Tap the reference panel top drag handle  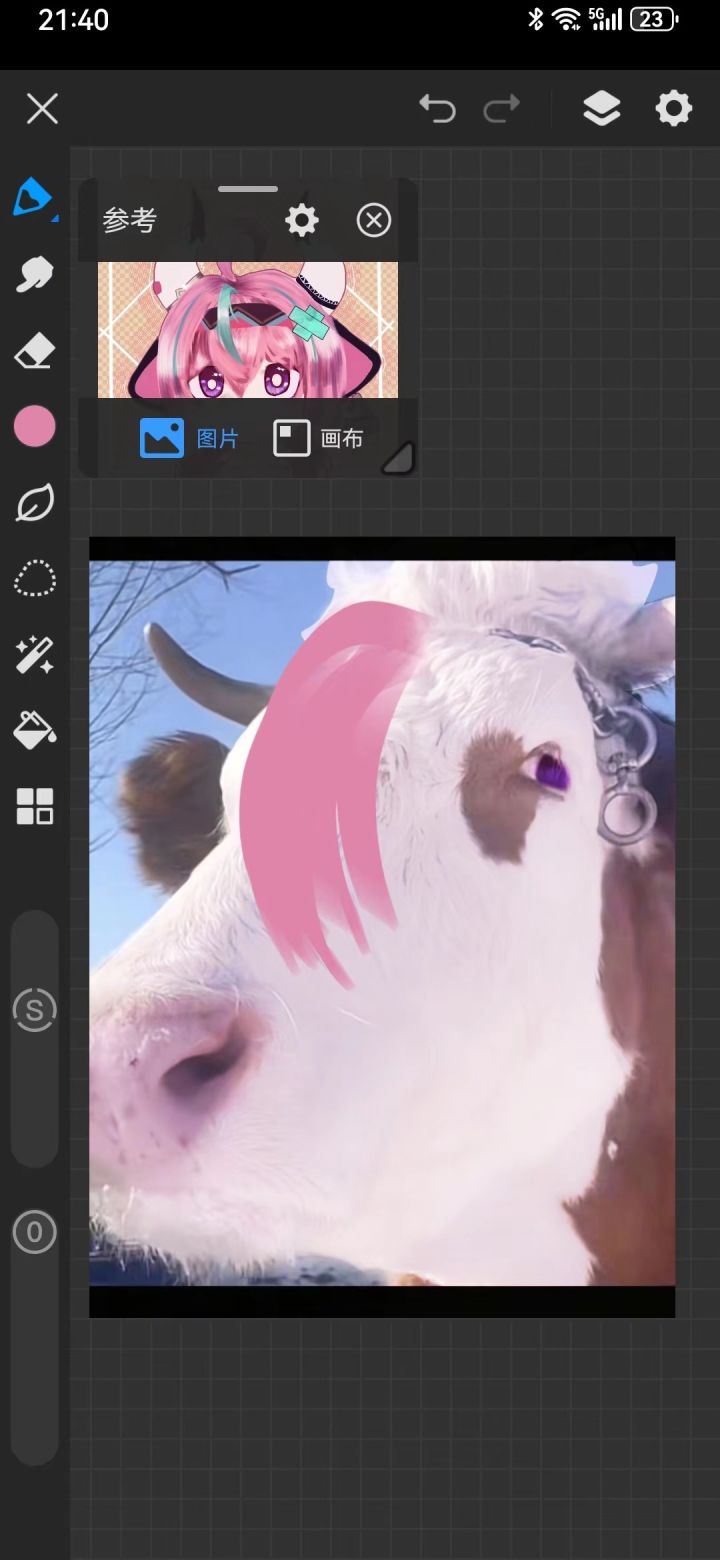click(x=248, y=189)
